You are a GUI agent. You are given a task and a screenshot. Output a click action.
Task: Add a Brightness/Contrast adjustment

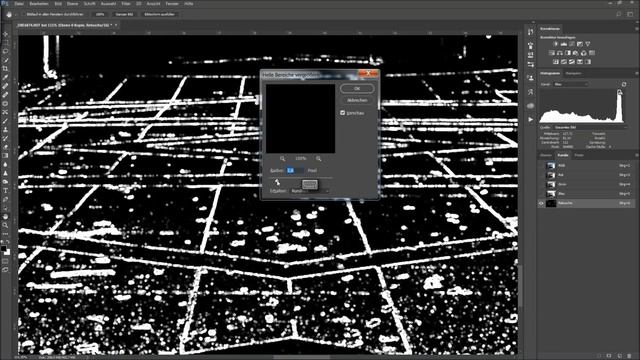tap(556, 44)
